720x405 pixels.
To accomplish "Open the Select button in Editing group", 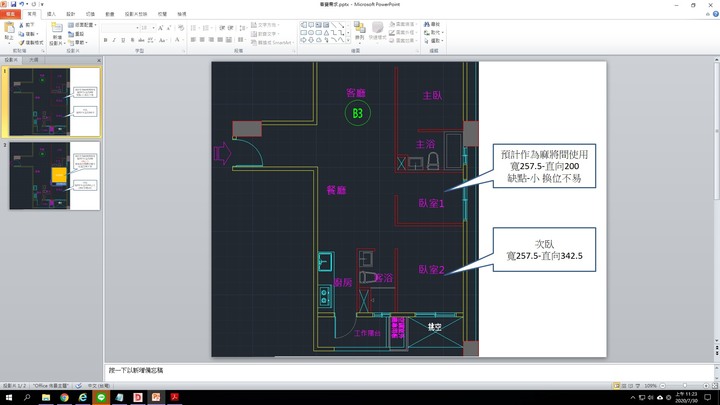I will click(x=433, y=41).
